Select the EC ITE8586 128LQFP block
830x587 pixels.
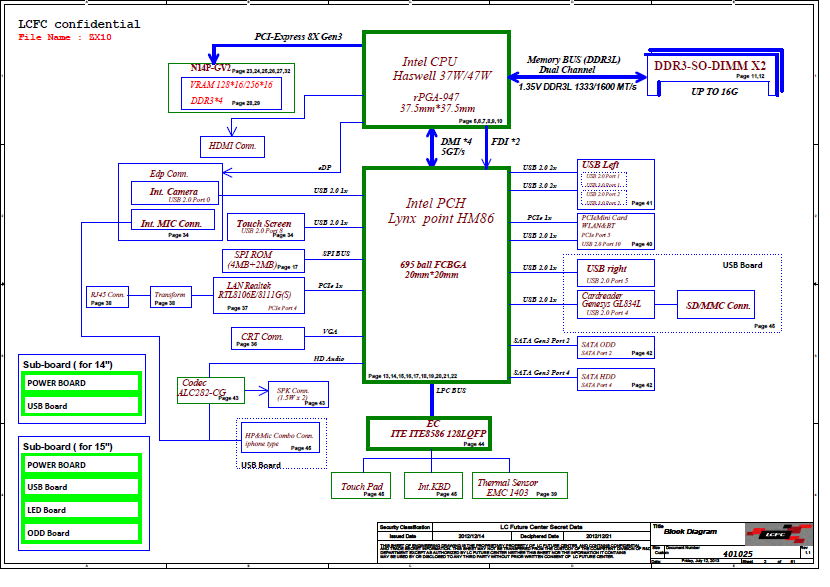[429, 434]
